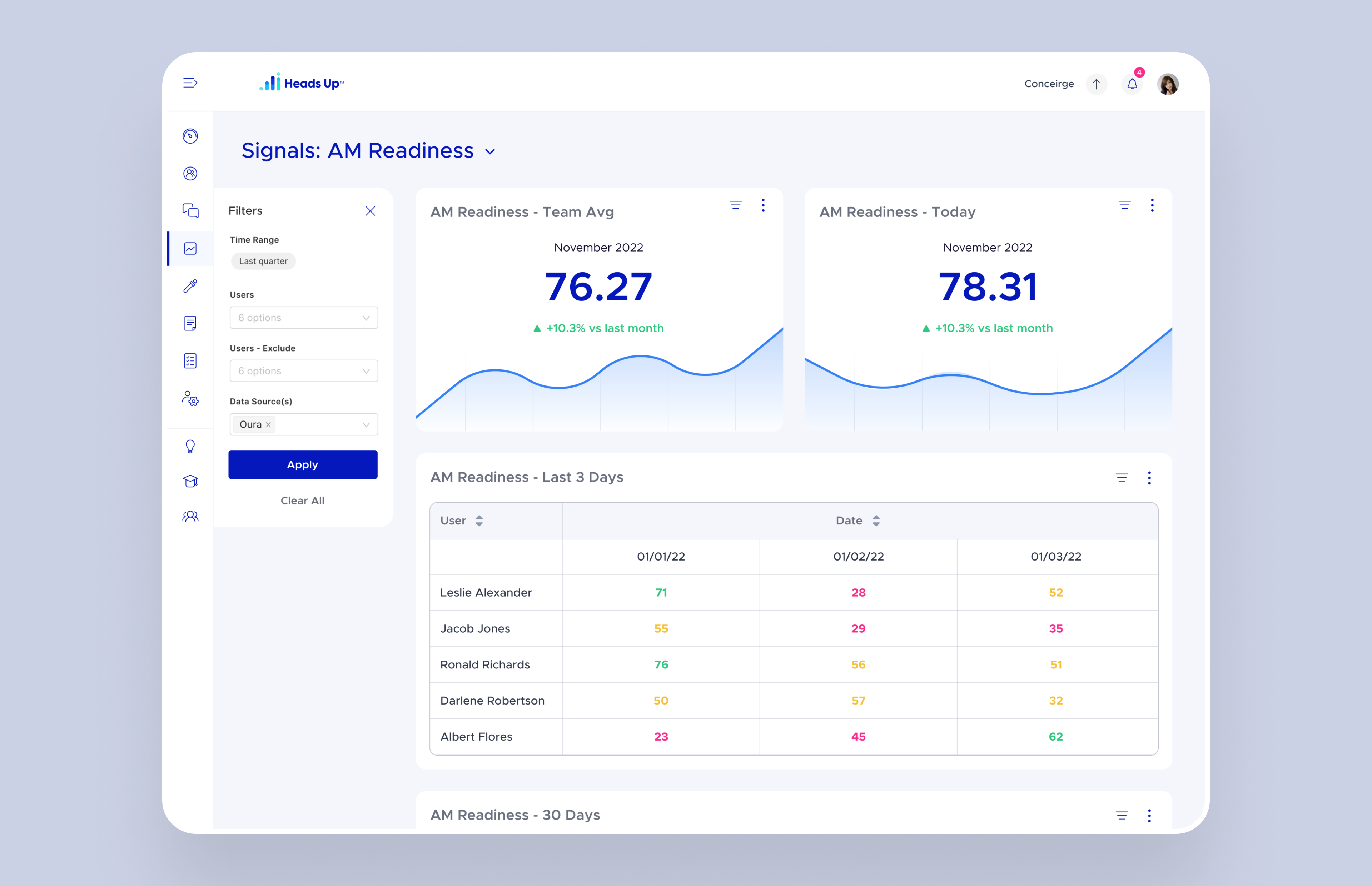Sort table by Date column
Viewport: 1372px width, 886px height.
[x=876, y=521]
